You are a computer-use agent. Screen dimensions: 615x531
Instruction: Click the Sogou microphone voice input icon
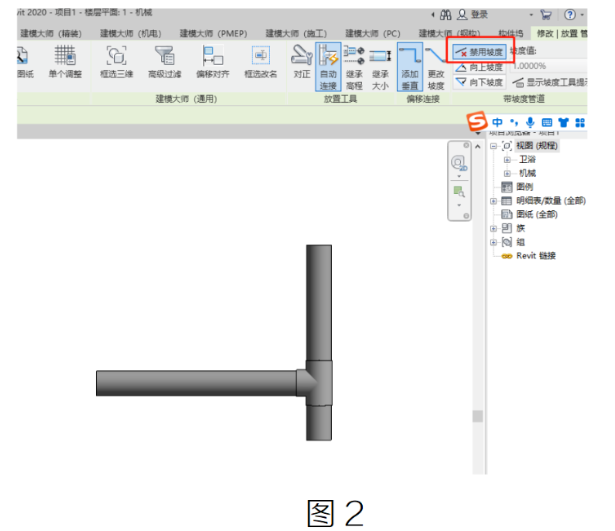(x=530, y=122)
